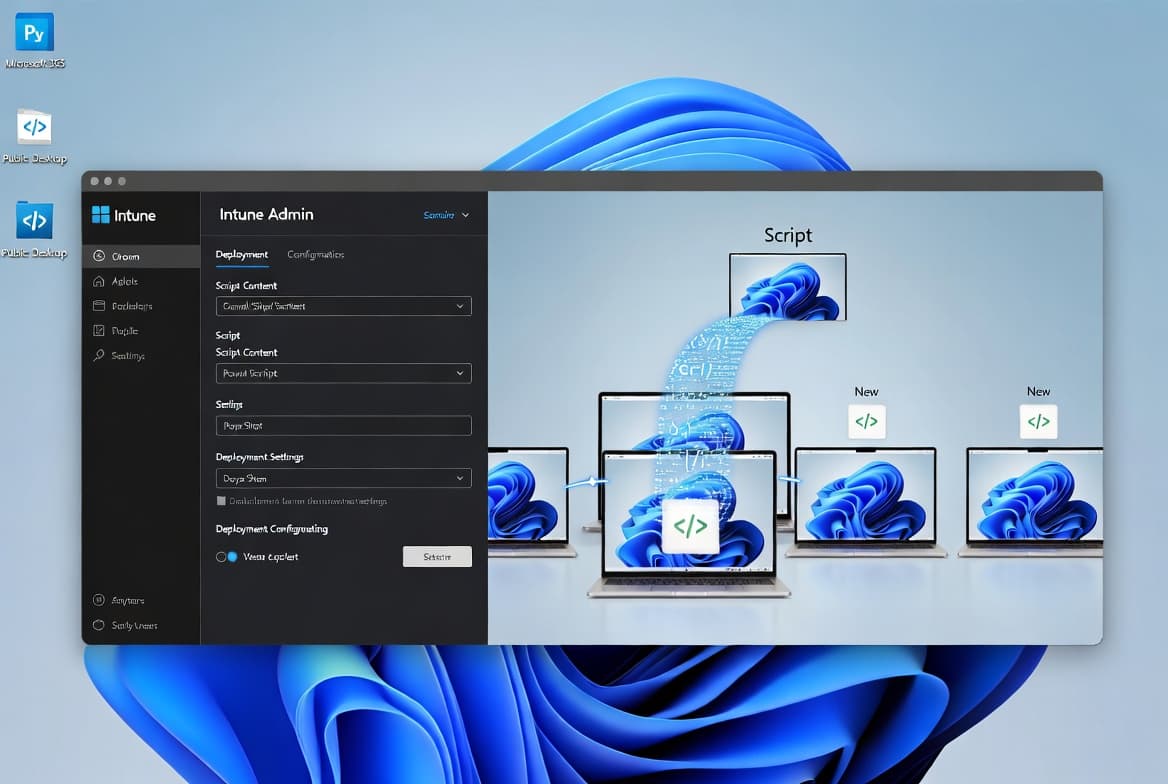This screenshot has width=1168, height=784.
Task: Select the blue code folder desktop icon
Action: (x=34, y=221)
